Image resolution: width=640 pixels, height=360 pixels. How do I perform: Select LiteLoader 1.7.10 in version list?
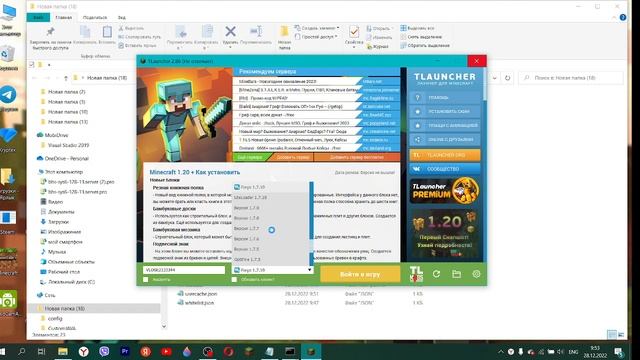click(x=271, y=198)
